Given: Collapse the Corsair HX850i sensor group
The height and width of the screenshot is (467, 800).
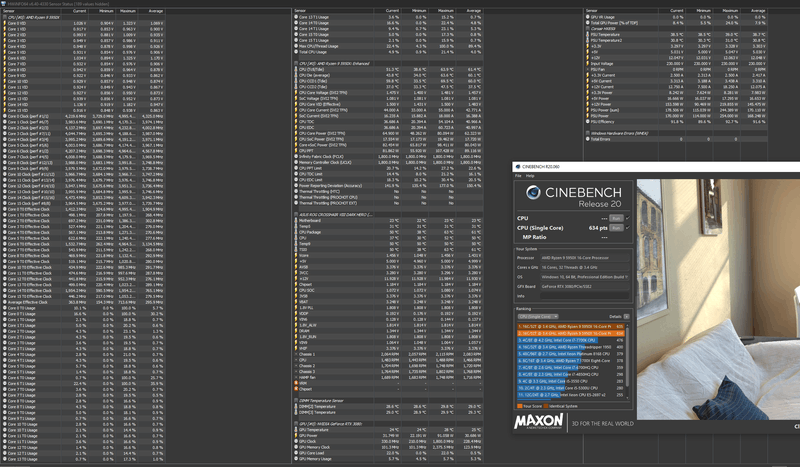Looking at the screenshot, I should (588, 29).
